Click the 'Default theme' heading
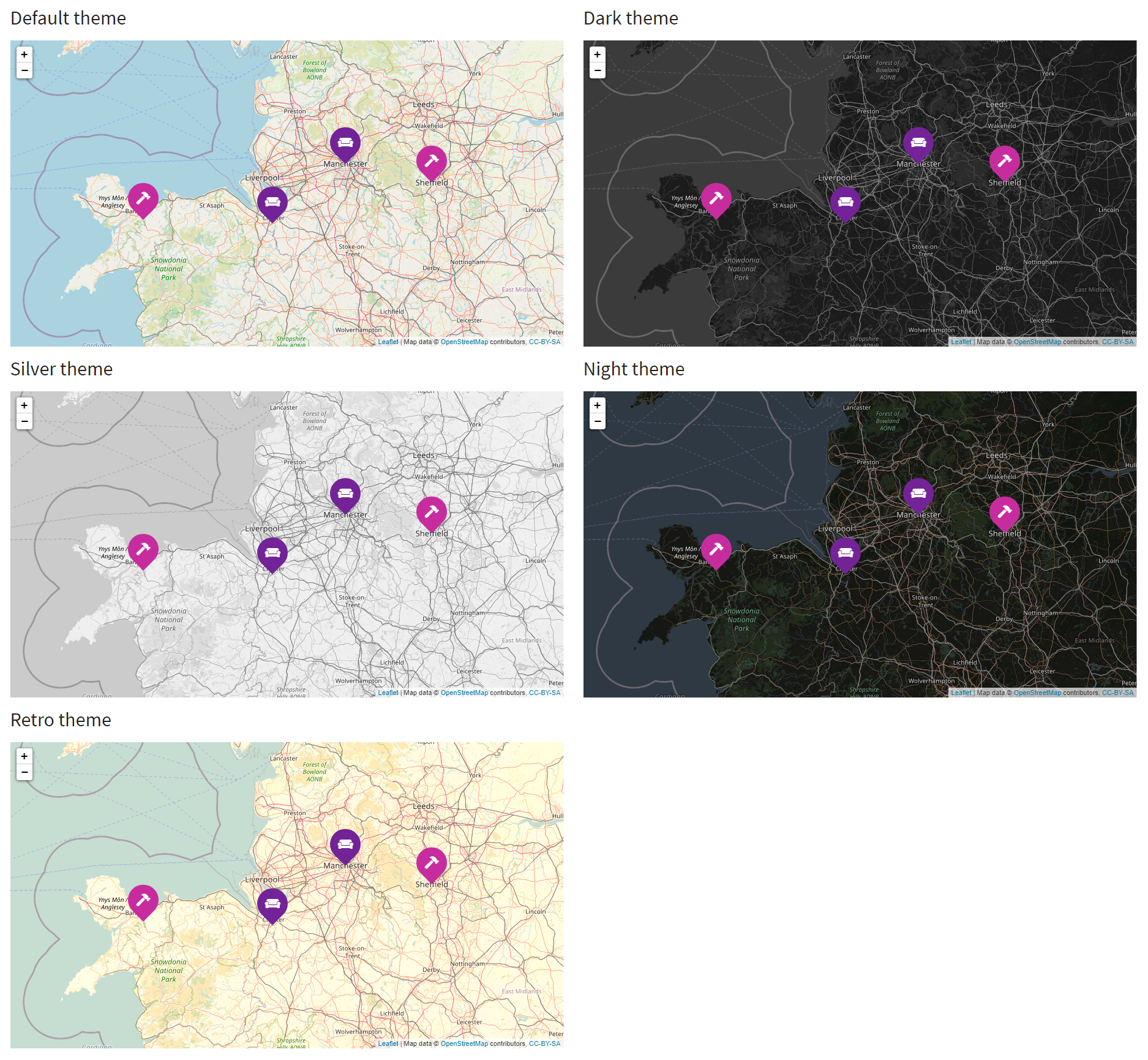The image size is (1148, 1060). (x=68, y=18)
